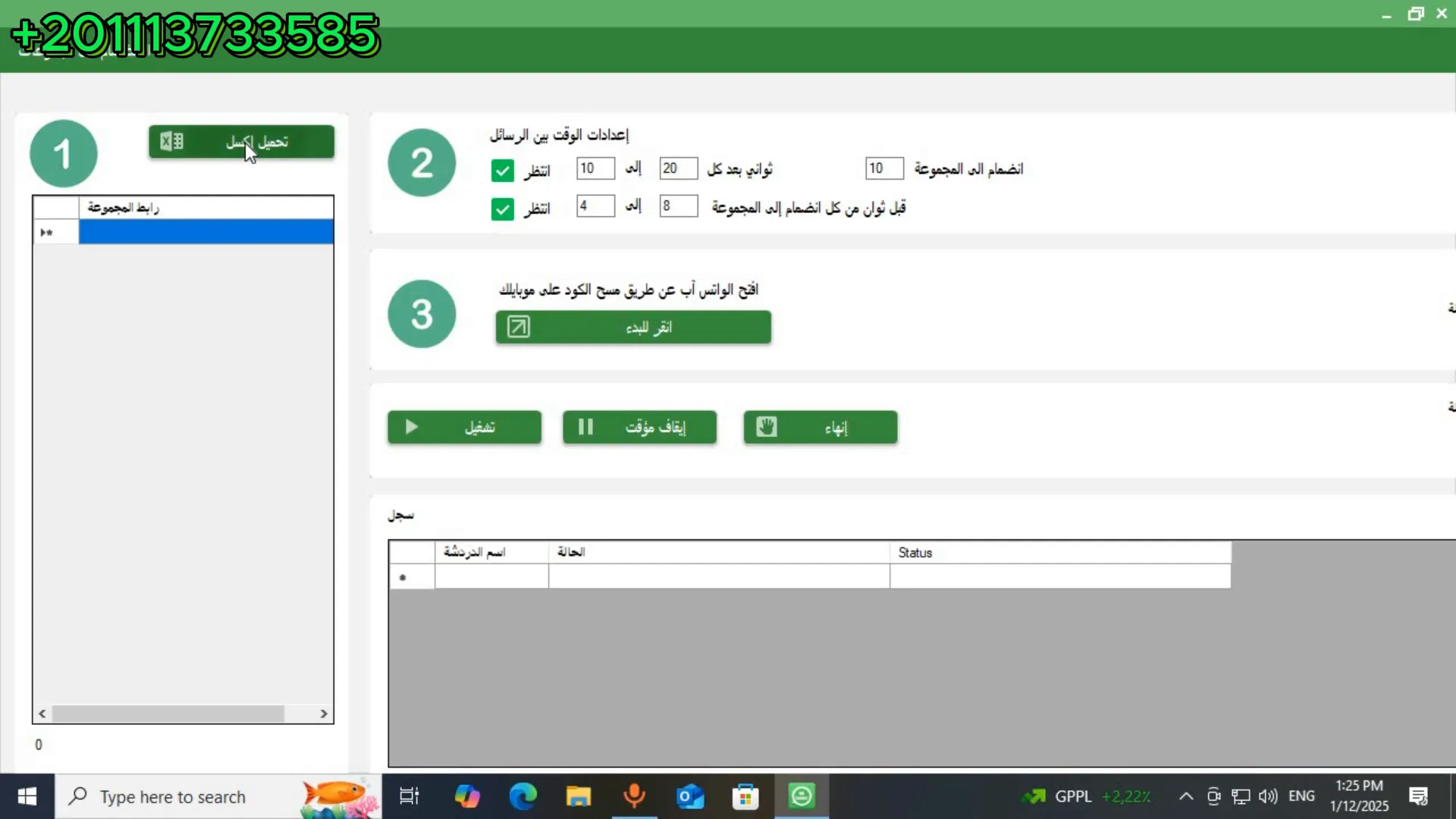
Task: Click the new row asterisk selector in log
Action: pos(412,576)
